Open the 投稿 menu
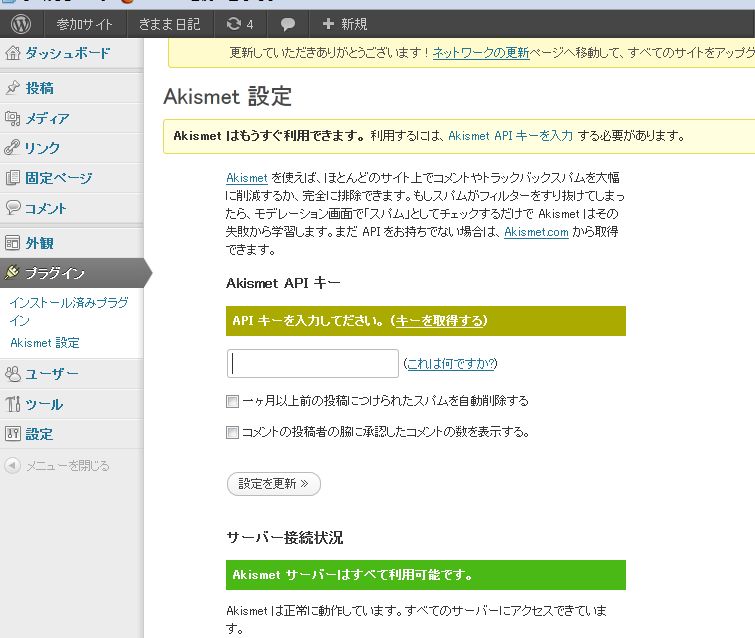Screen dimensions: 755x638 click(x=39, y=88)
